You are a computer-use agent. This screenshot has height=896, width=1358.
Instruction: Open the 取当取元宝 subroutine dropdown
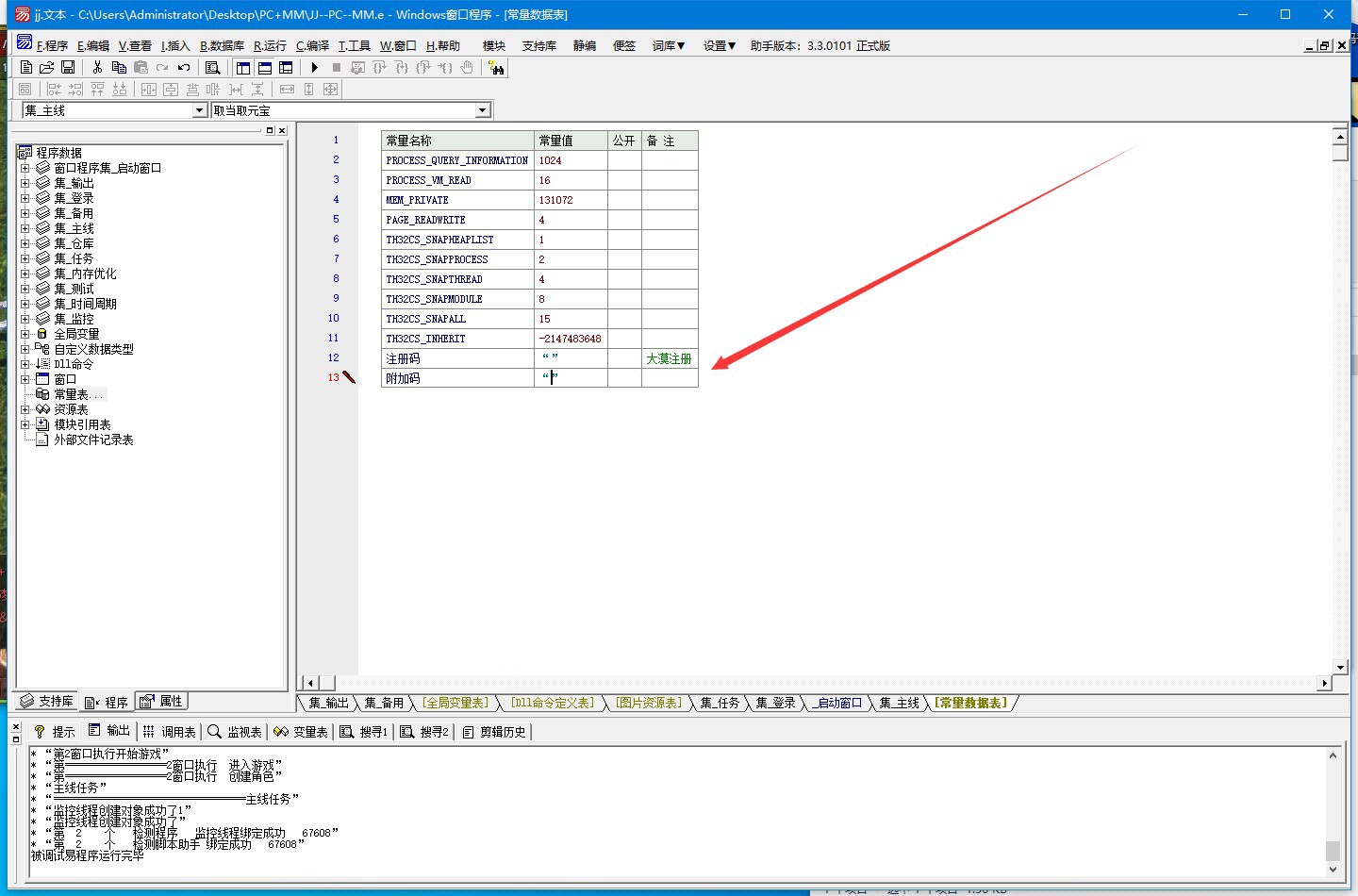[x=483, y=110]
